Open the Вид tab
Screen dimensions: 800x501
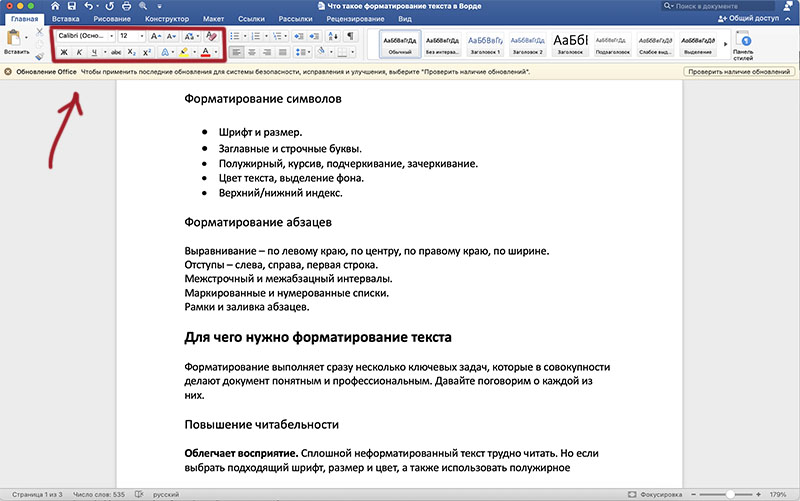point(405,19)
